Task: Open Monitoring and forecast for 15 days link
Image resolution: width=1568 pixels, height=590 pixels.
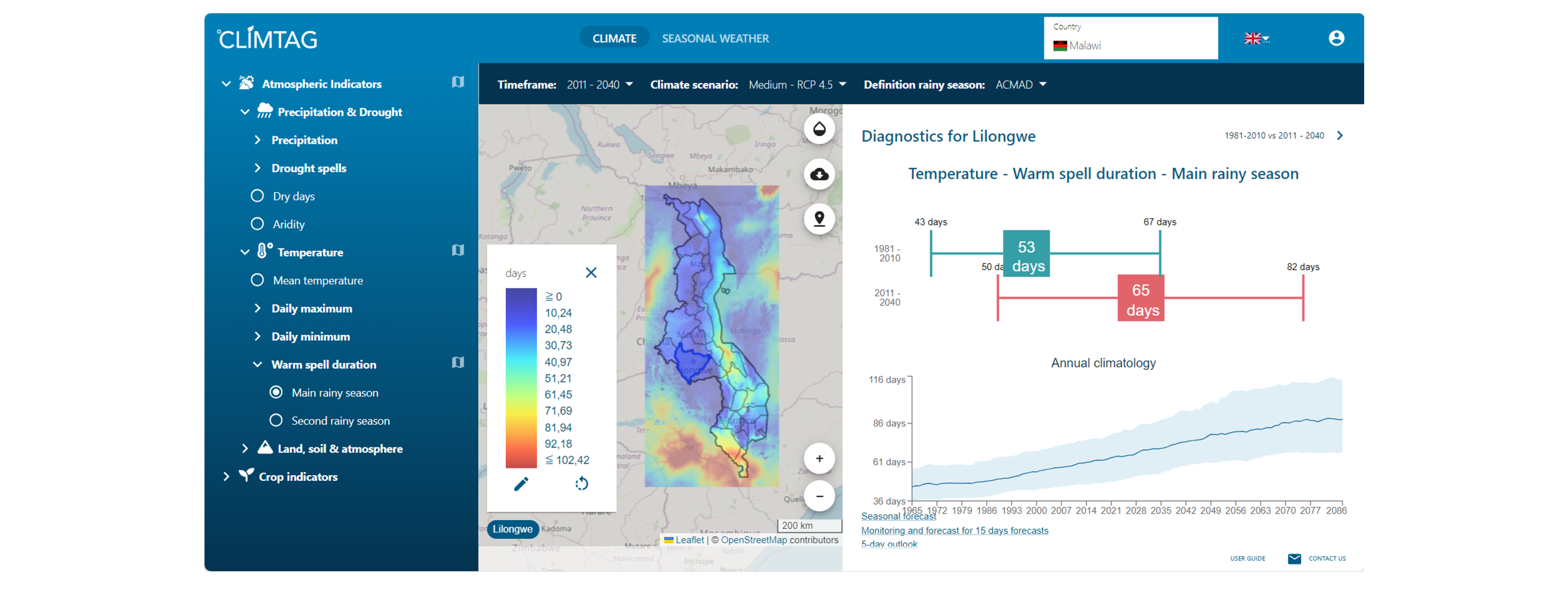Action: coord(955,531)
